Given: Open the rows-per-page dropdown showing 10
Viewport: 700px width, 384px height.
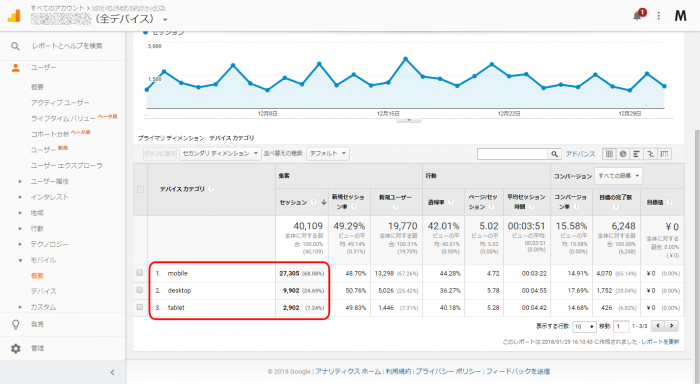Looking at the screenshot, I should pyautogui.click(x=584, y=326).
